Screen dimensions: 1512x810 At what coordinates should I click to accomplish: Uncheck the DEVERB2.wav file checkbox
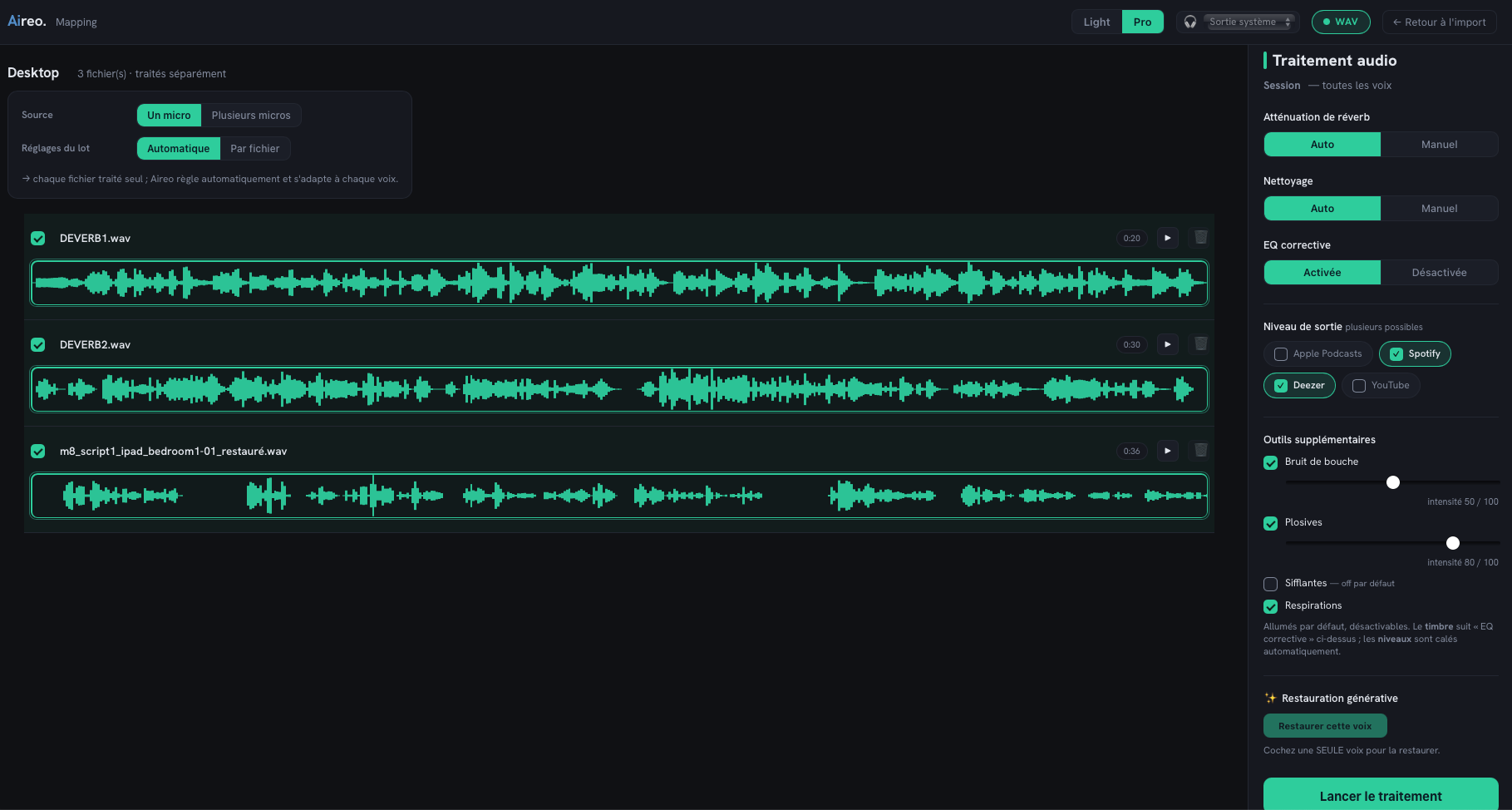[38, 345]
